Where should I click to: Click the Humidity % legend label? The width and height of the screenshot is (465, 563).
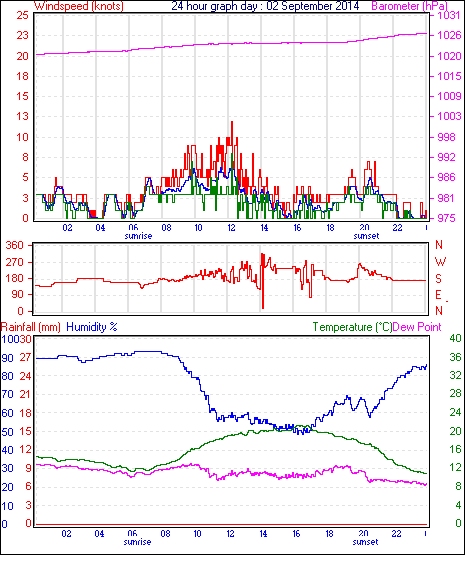[x=92, y=327]
